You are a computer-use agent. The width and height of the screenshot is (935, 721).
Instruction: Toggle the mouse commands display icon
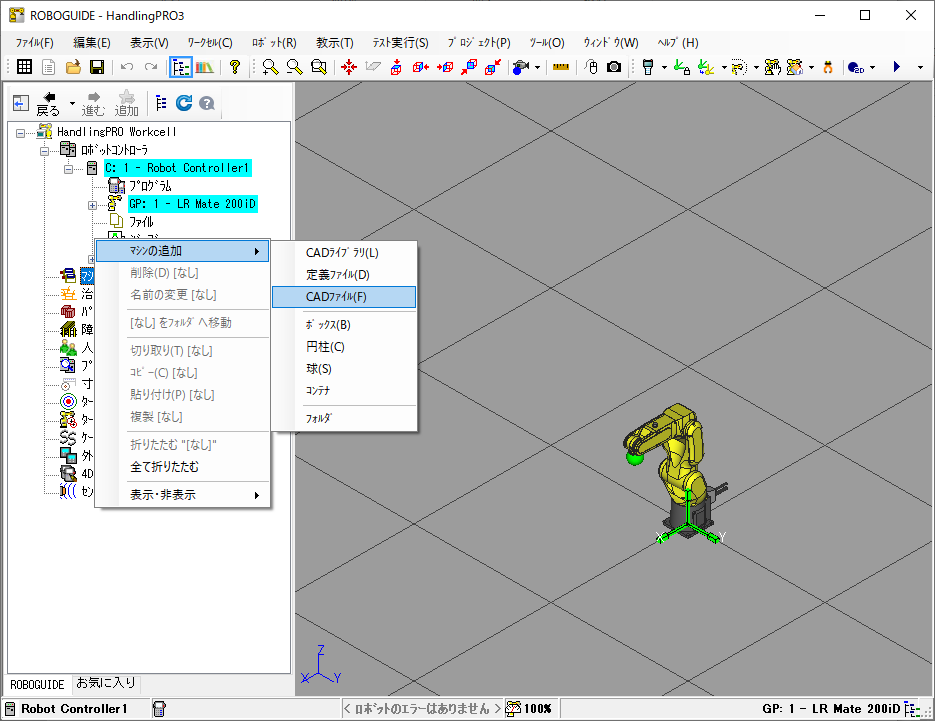tap(590, 67)
